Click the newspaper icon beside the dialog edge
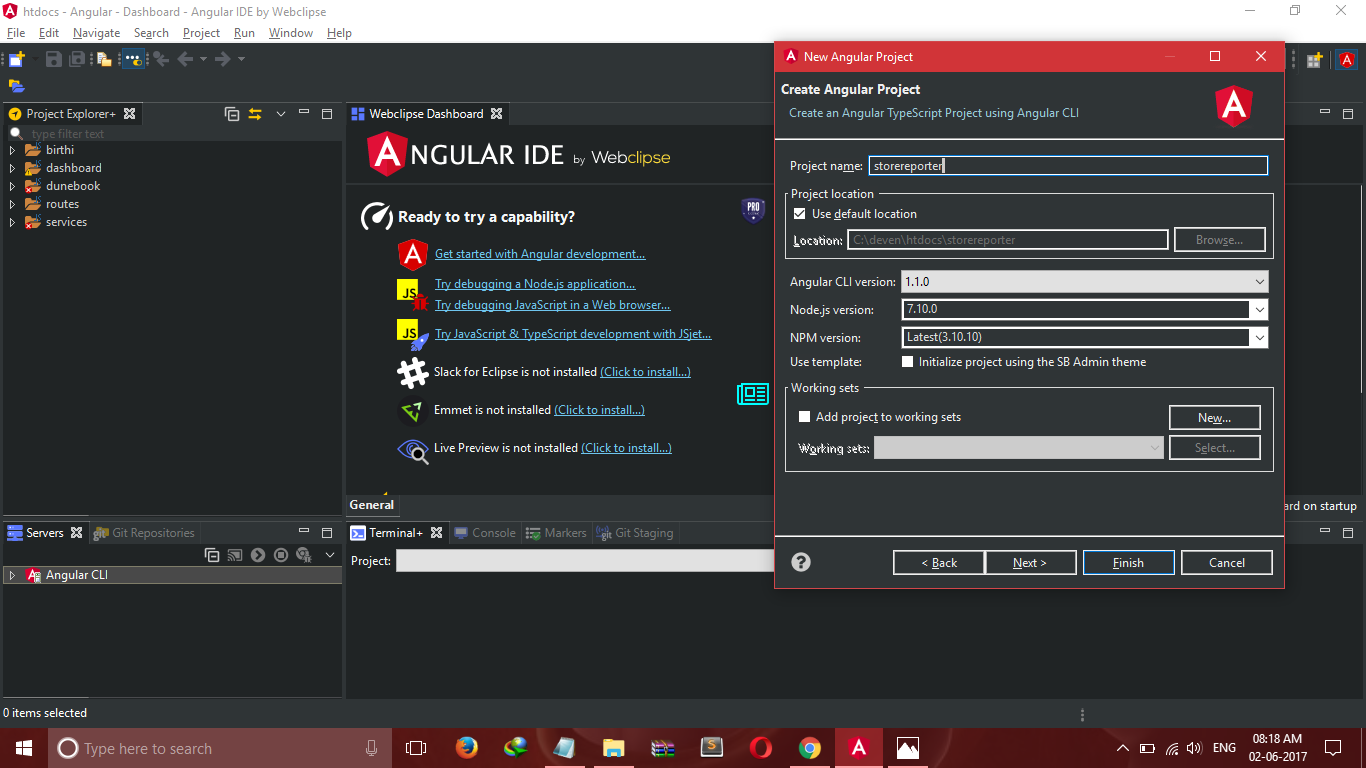The image size is (1366, 768). pyautogui.click(x=753, y=395)
